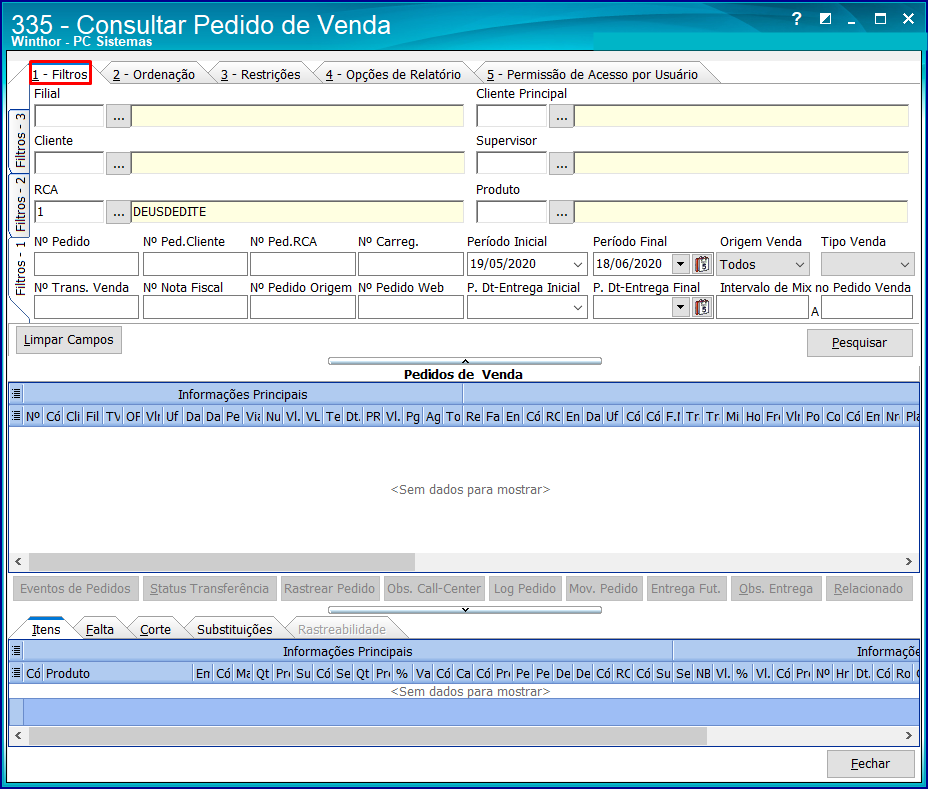The image size is (928, 789).
Task: Click grid options icon left of Informações Principais in items grid
Action: point(16,650)
